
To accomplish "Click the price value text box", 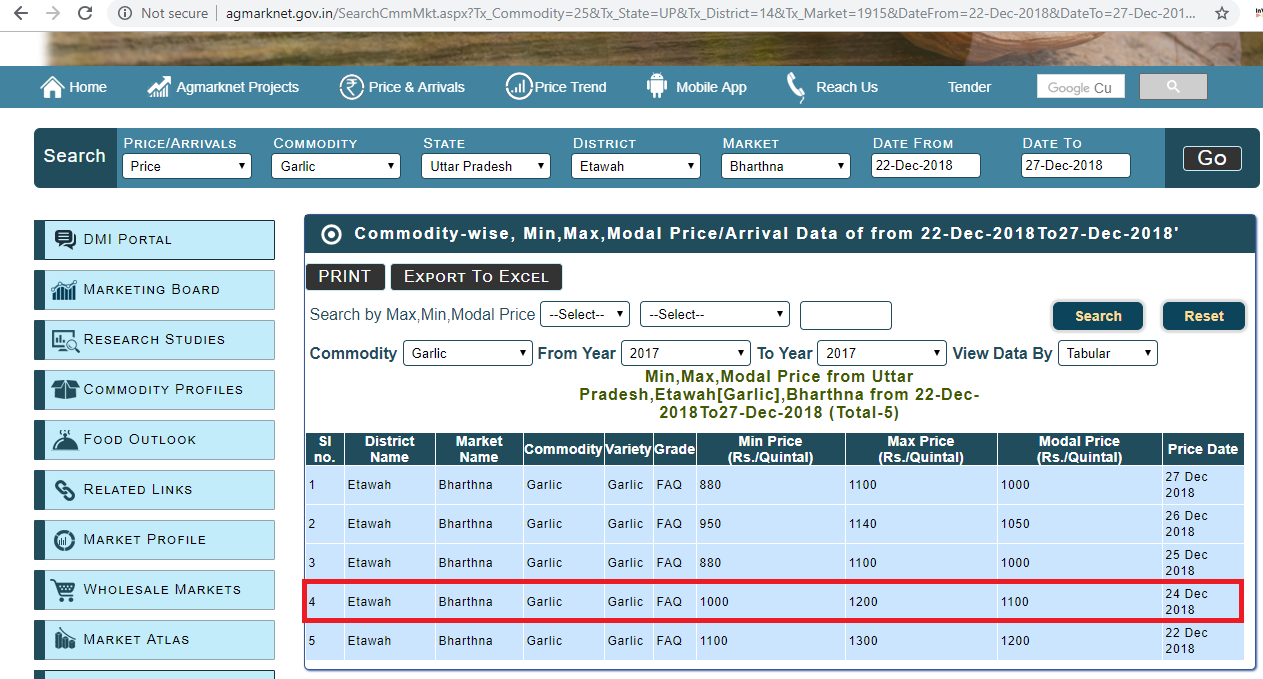I will point(845,315).
